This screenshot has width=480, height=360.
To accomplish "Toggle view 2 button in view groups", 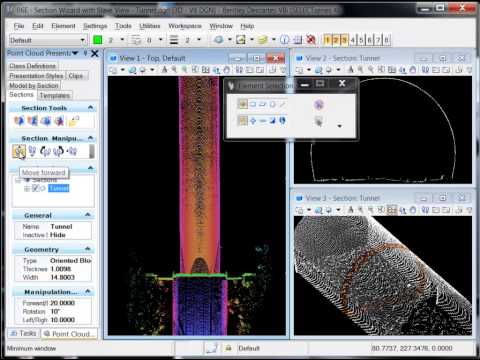I will [x=336, y=40].
